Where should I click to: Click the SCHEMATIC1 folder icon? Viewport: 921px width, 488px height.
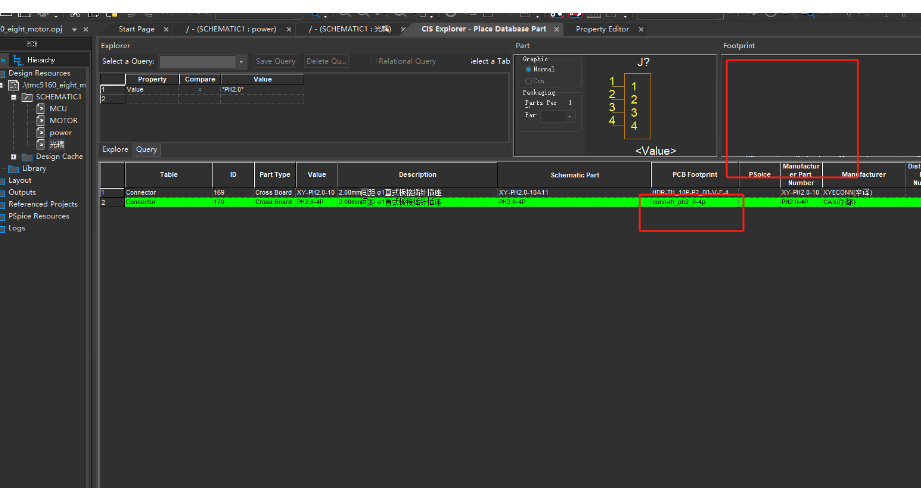[x=27, y=97]
